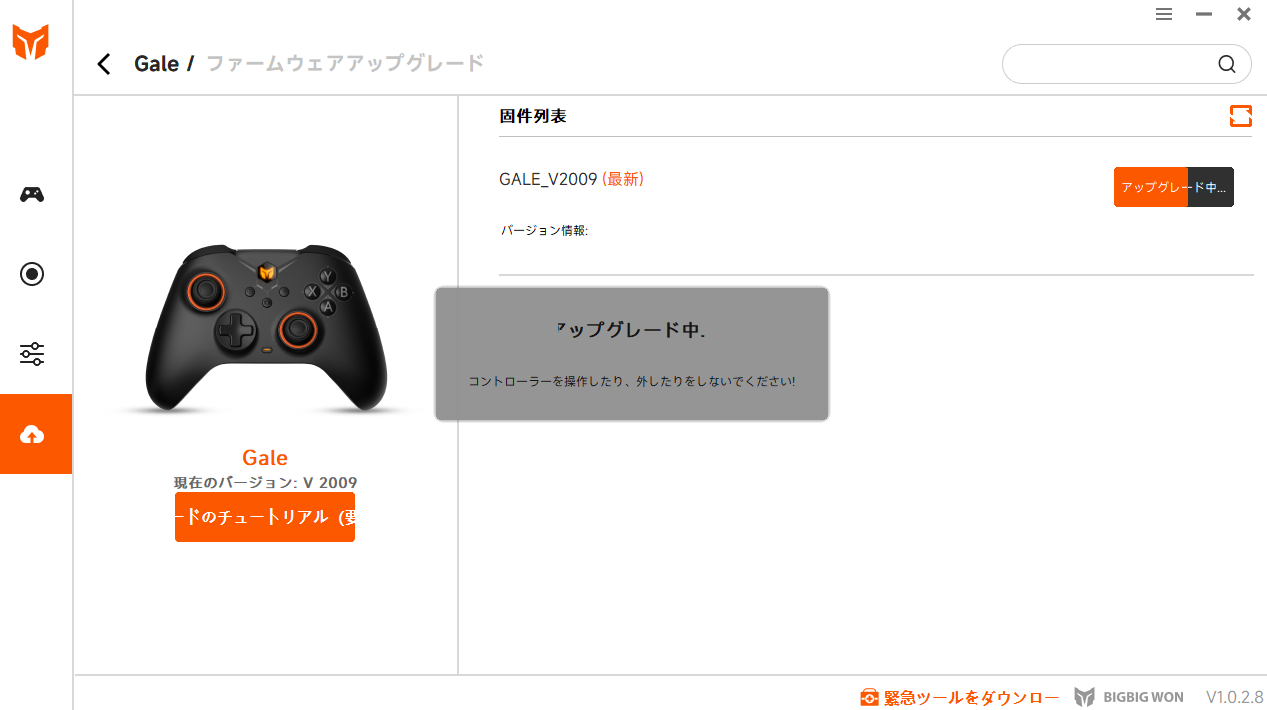
Task: Click the Gale breadcrumb title
Action: click(157, 64)
